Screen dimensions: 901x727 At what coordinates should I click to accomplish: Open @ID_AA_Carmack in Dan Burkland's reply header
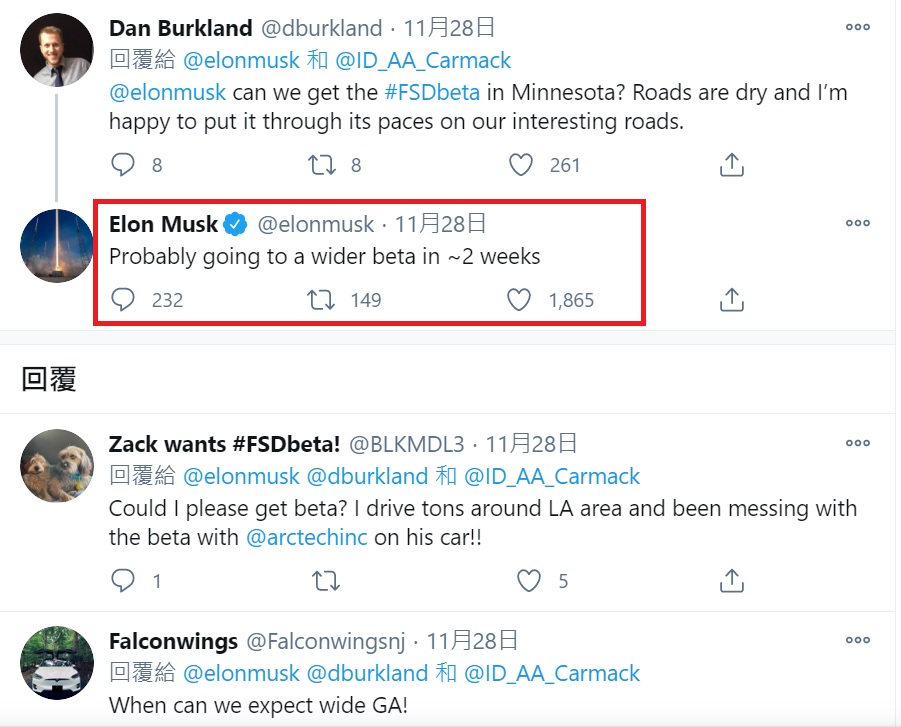[422, 60]
